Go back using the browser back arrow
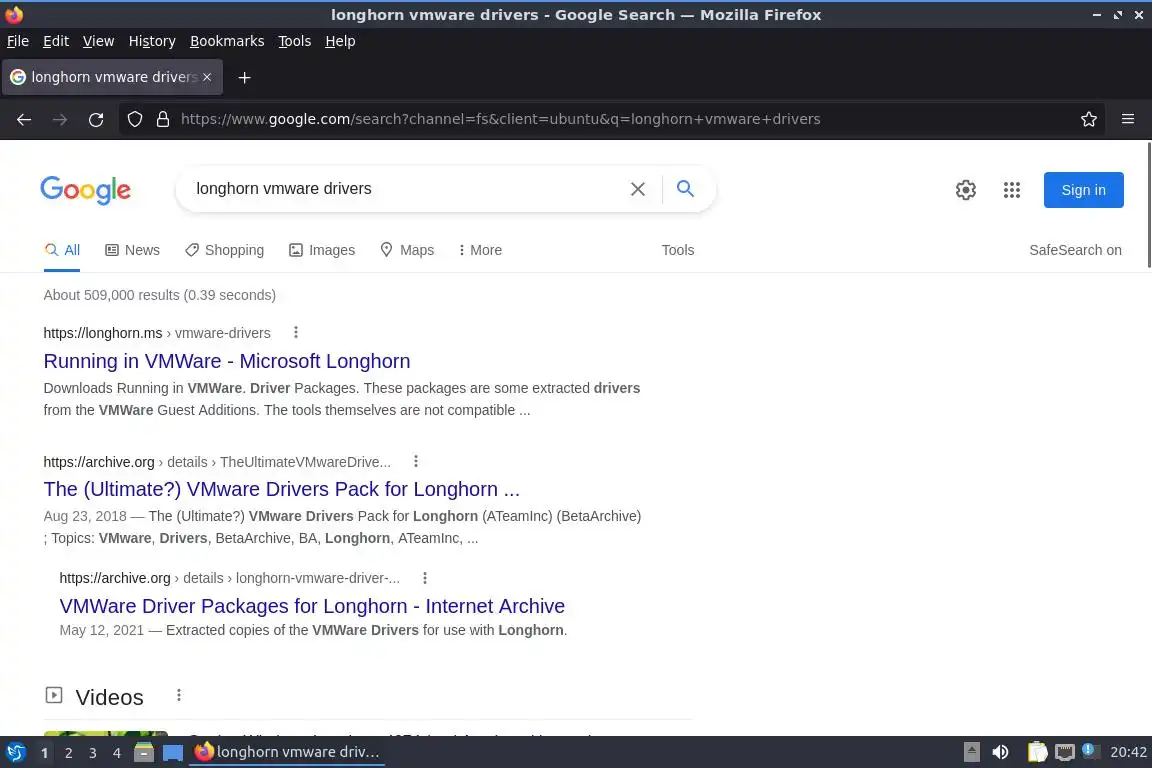The width and height of the screenshot is (1152, 768). click(24, 119)
